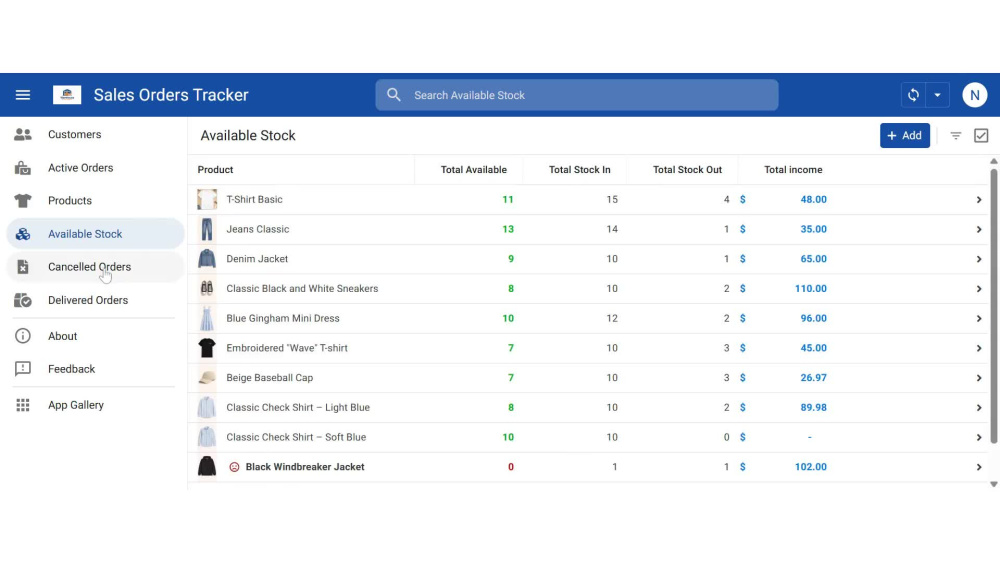Click the Add button

point(904,136)
